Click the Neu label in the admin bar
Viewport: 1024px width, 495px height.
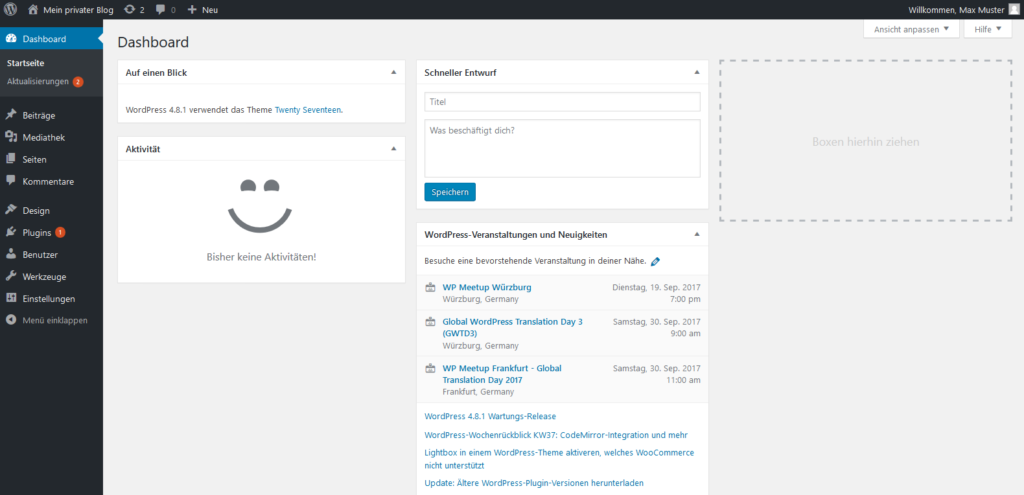[210, 10]
